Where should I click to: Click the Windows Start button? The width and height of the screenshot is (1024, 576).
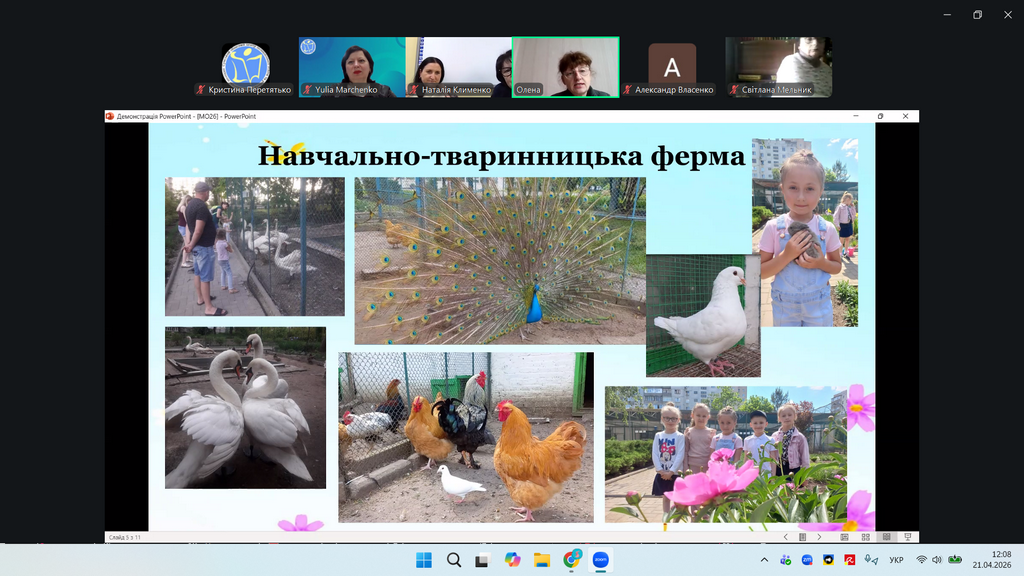424,560
